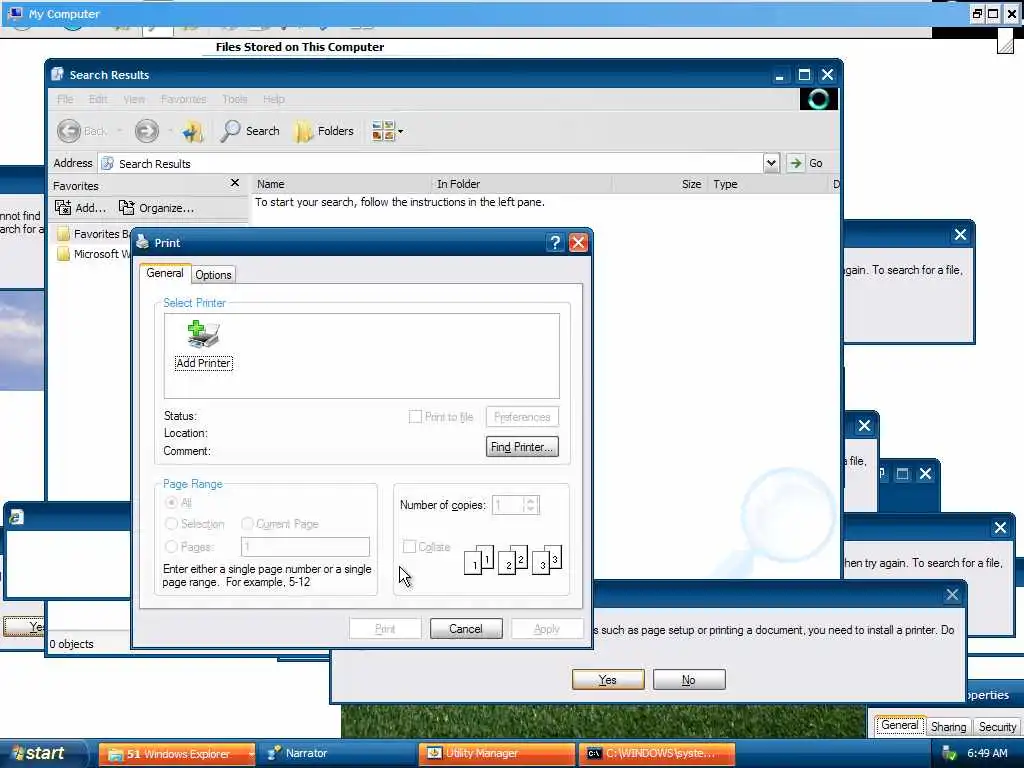Open the Security tab in properties window
1024x768 pixels.
[997, 727]
